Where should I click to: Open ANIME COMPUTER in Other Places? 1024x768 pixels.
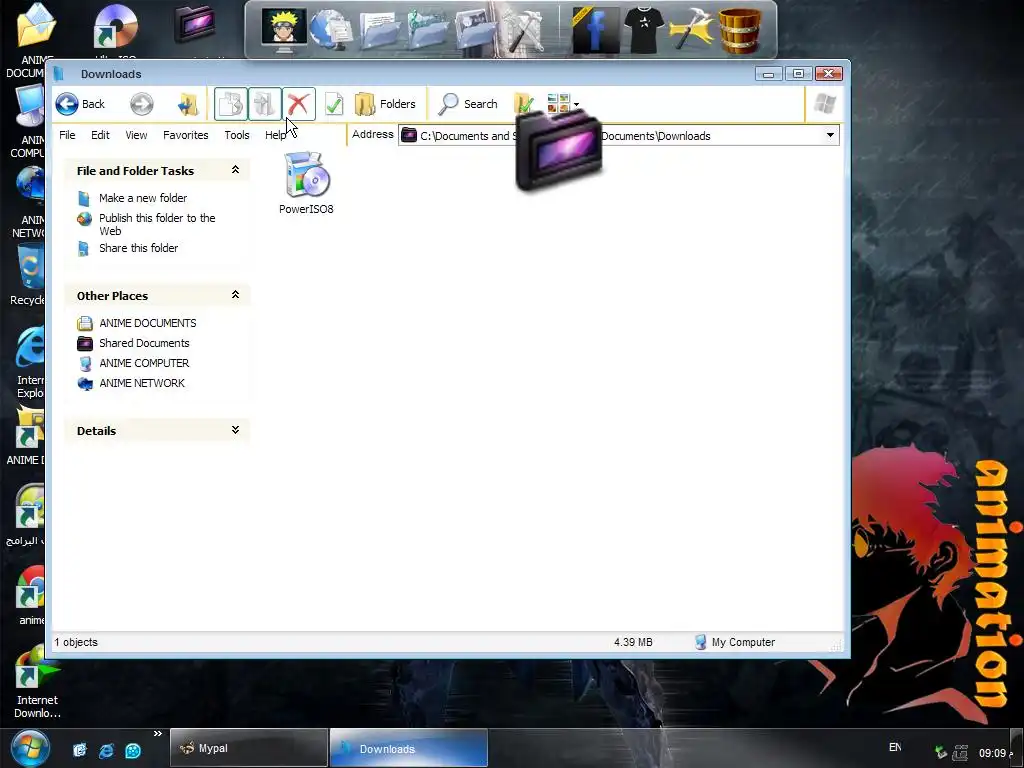(x=144, y=363)
